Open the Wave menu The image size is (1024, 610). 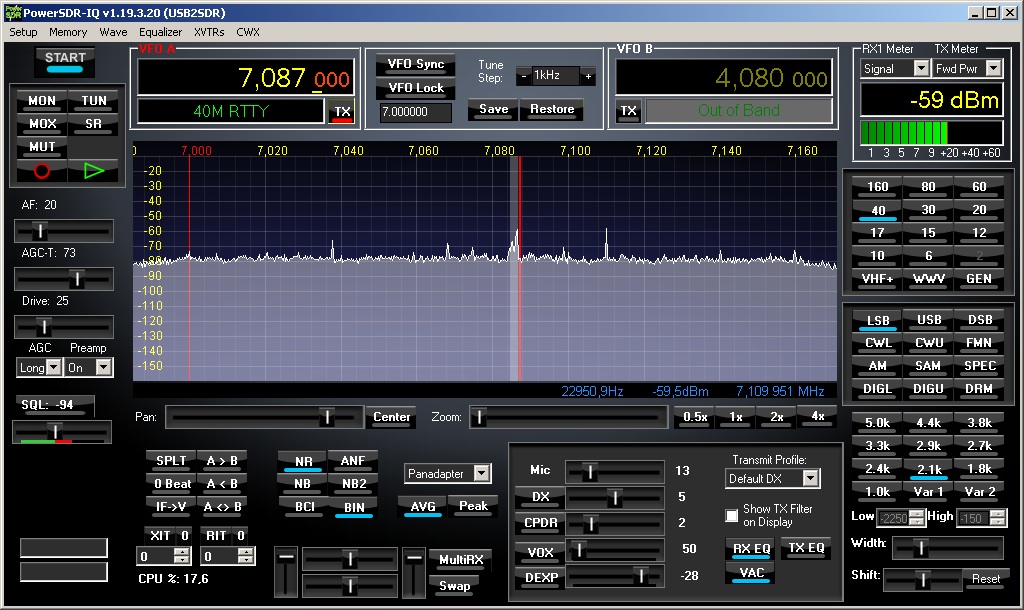pos(113,32)
